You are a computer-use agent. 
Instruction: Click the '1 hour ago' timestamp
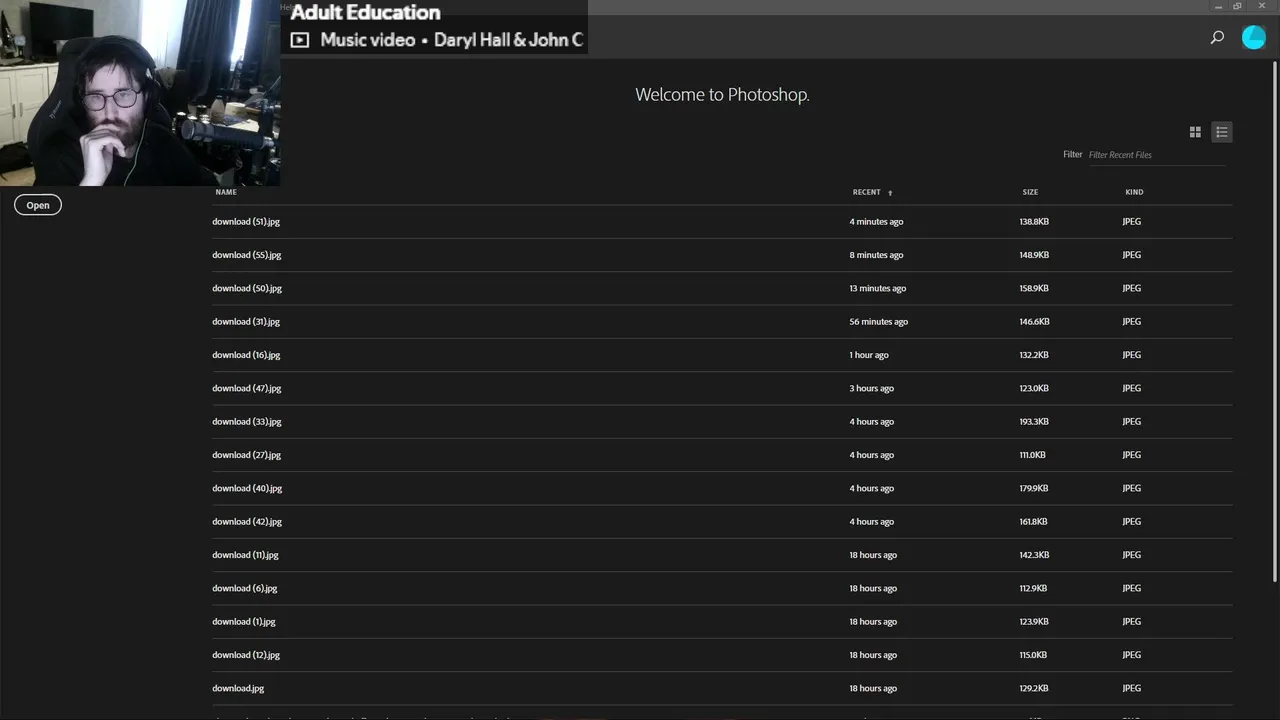pyautogui.click(x=869, y=355)
